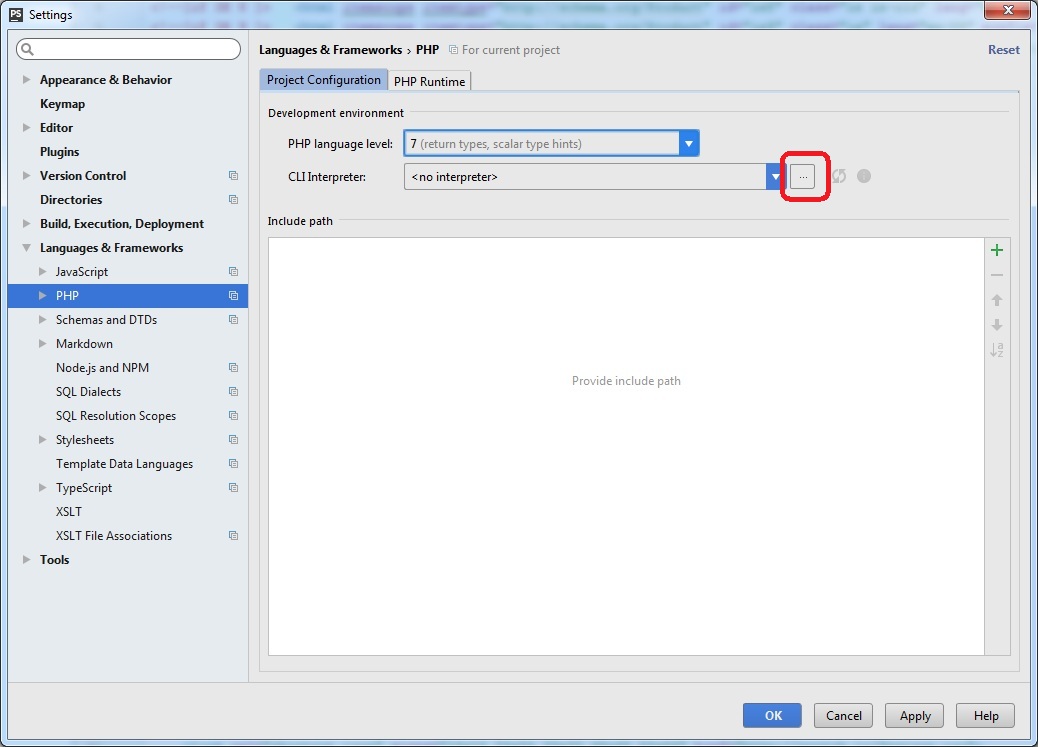Screen dimensions: 1038x747
Task: Apply the settings changes
Action: pos(913,715)
